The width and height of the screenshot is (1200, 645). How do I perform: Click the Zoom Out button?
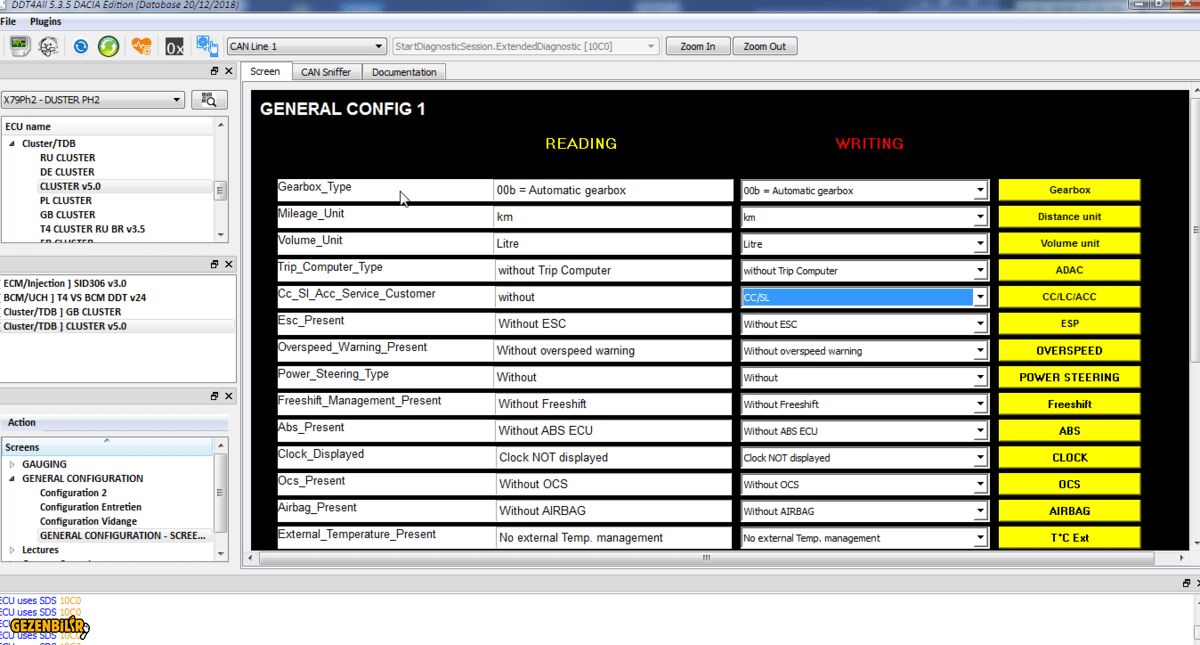pyautogui.click(x=765, y=46)
